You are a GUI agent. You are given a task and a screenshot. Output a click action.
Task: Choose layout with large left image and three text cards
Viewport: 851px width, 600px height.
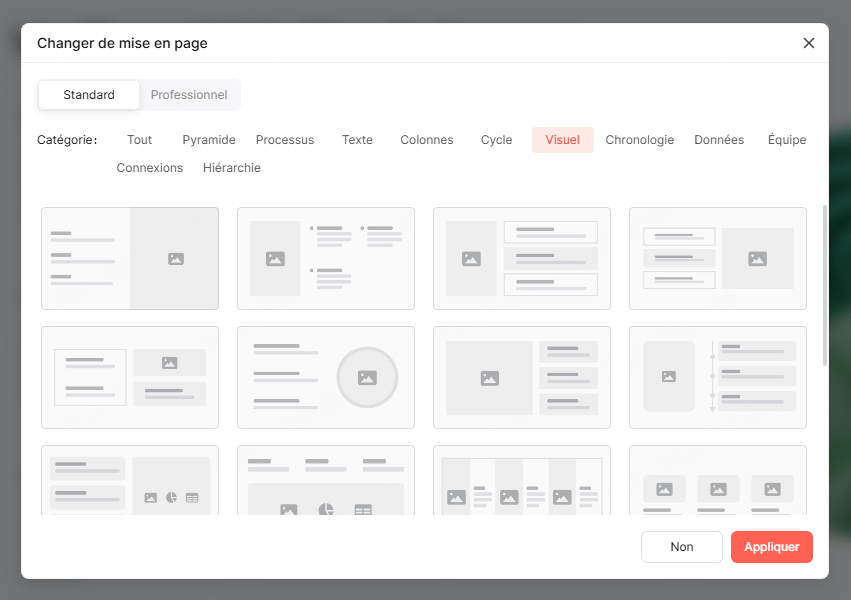point(522,378)
